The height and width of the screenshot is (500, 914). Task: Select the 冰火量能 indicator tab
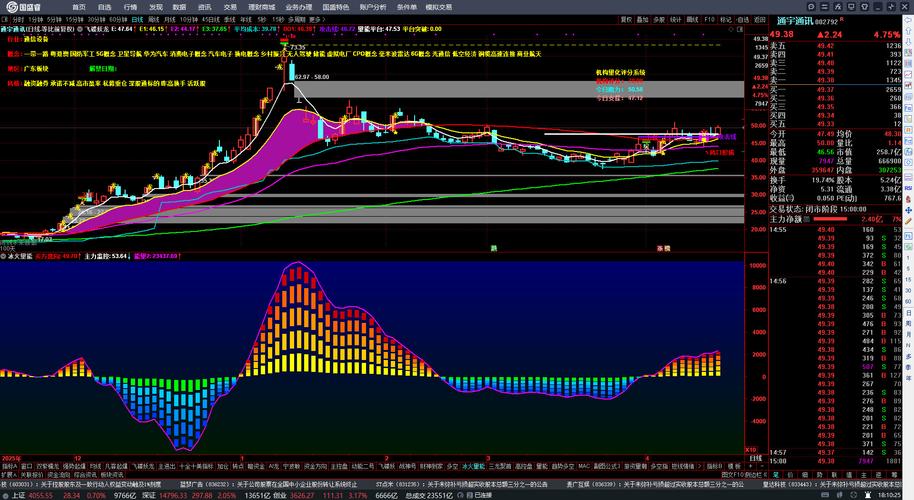(473, 466)
